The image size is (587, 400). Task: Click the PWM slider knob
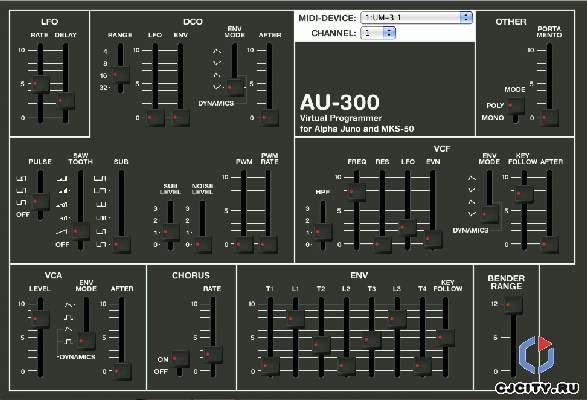(x=243, y=245)
